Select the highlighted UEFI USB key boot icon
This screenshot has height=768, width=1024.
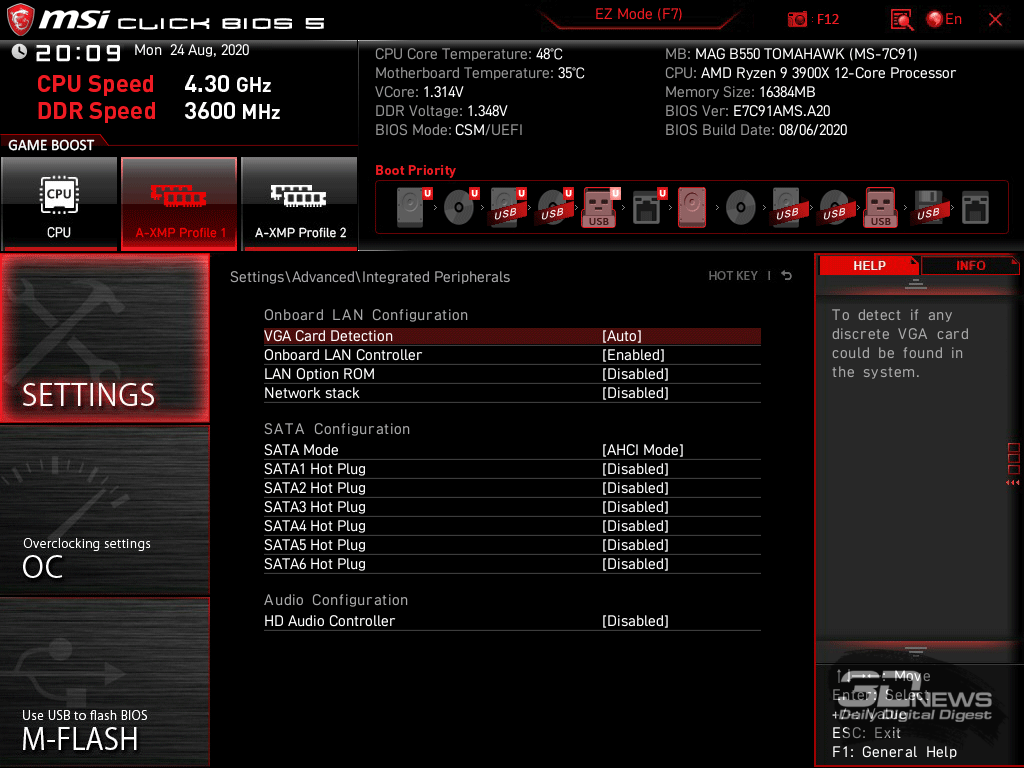coord(600,207)
